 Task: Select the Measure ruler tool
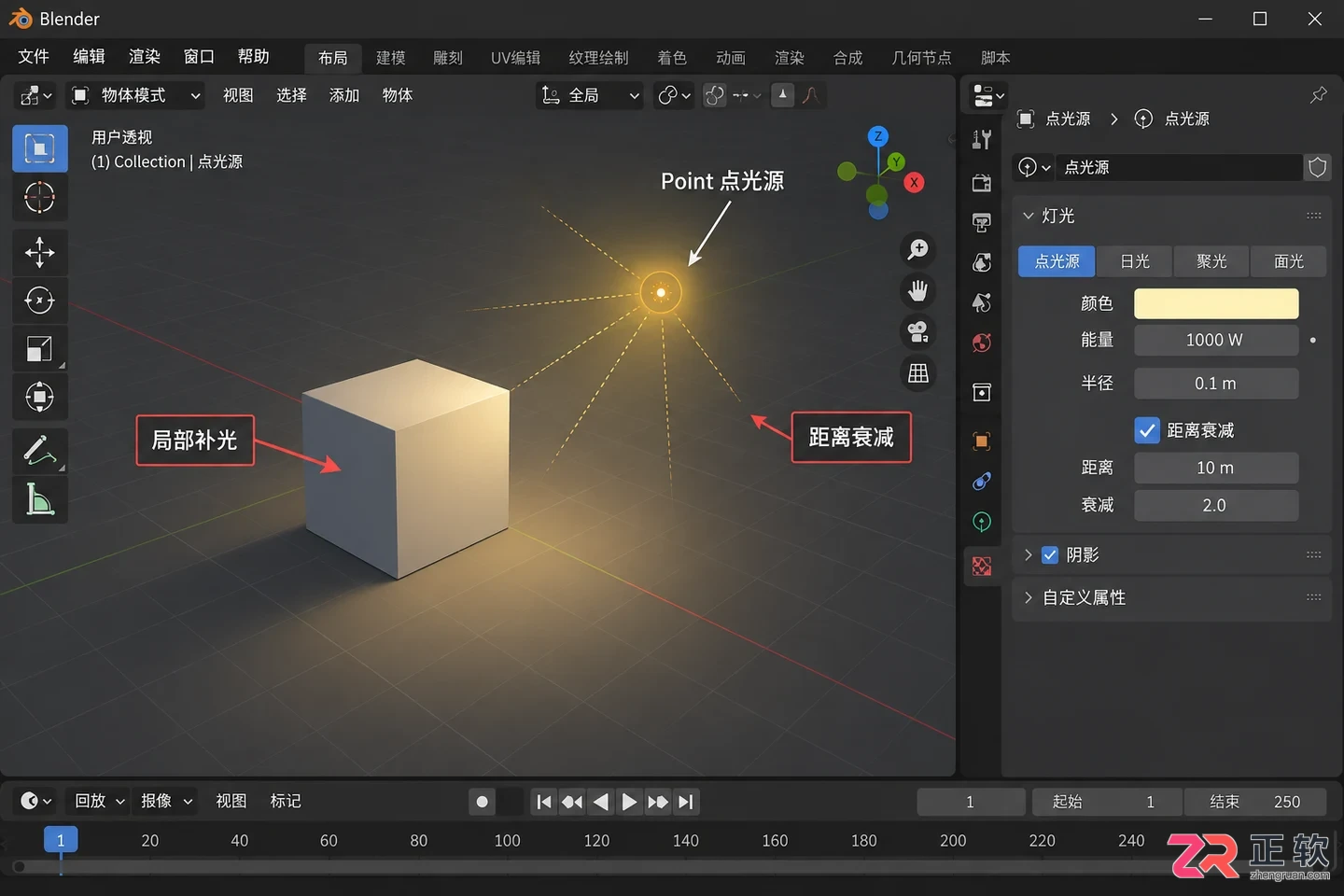click(39, 499)
